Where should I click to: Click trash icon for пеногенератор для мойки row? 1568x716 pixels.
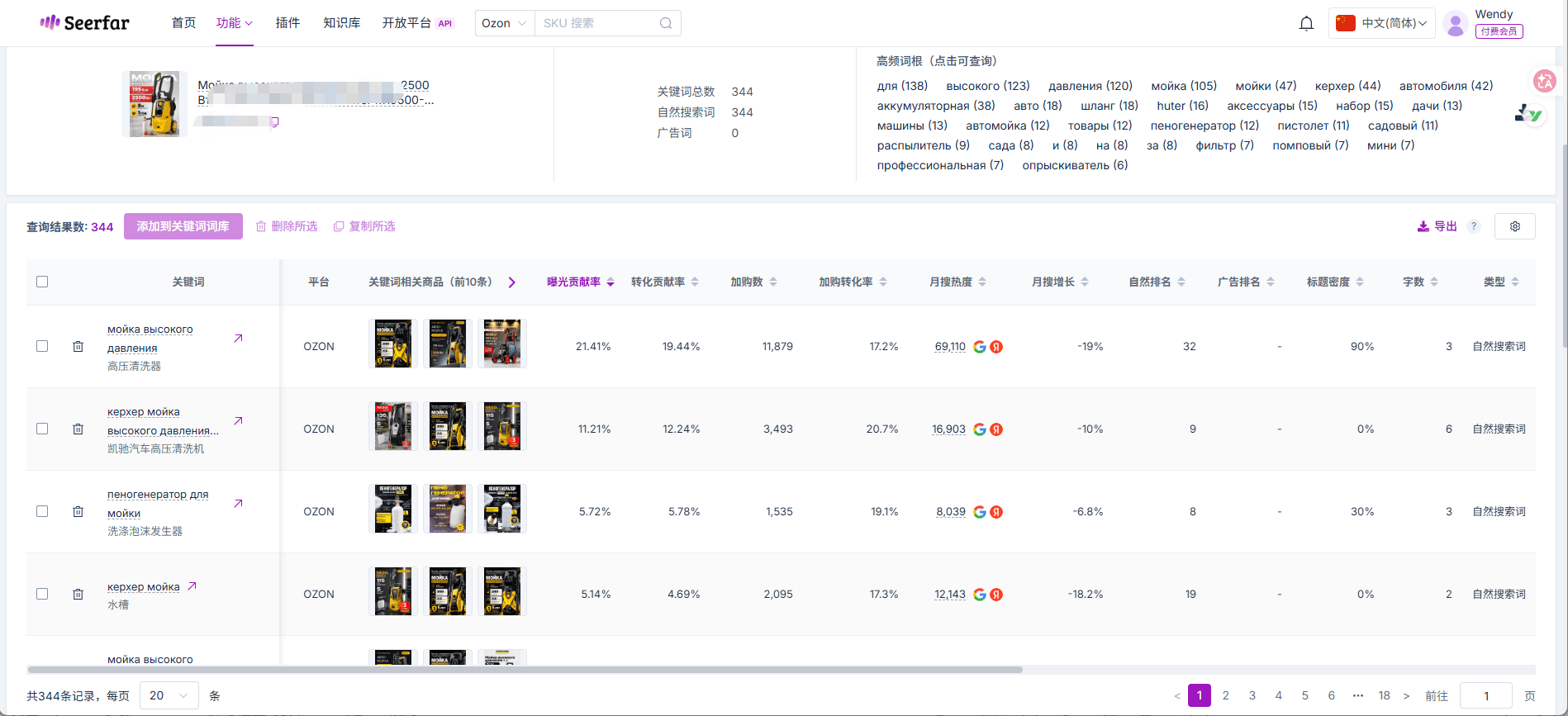[x=78, y=511]
